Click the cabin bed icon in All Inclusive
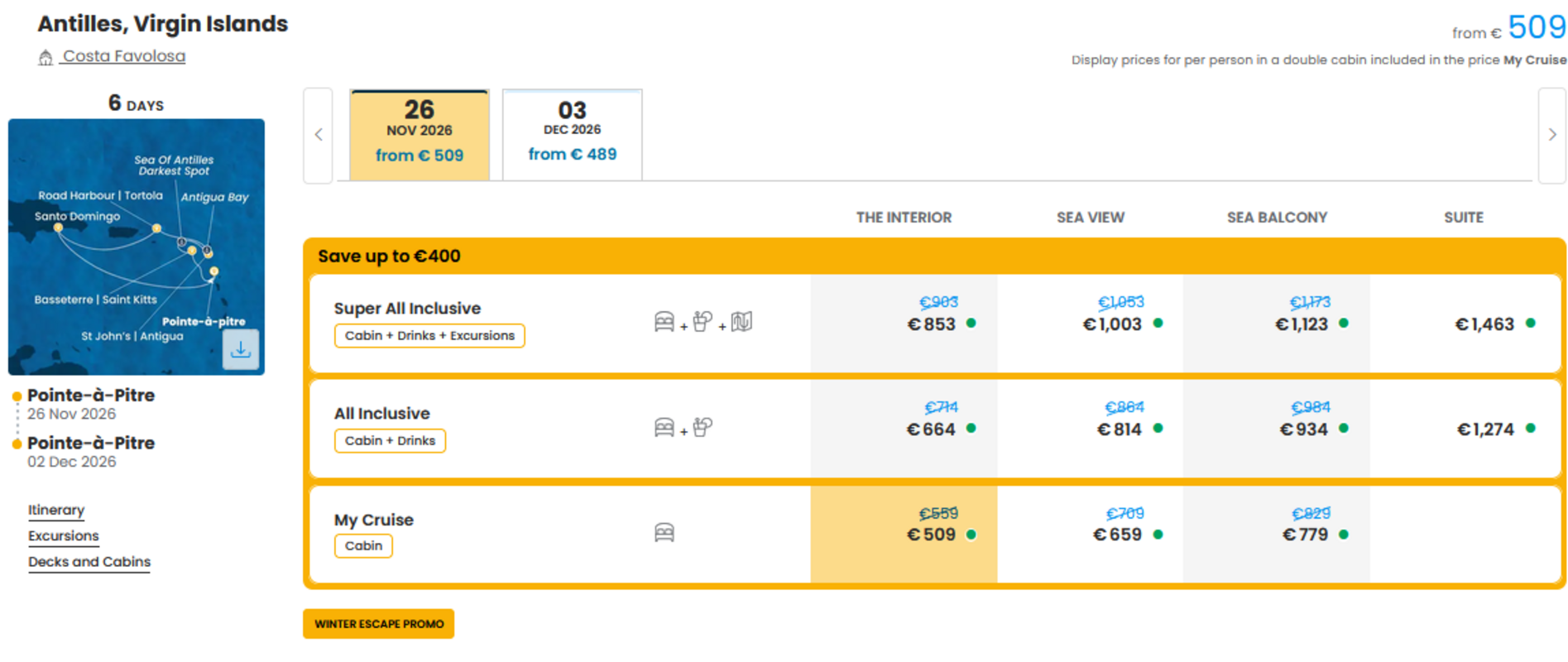The width and height of the screenshot is (1568, 662). pyautogui.click(x=664, y=427)
